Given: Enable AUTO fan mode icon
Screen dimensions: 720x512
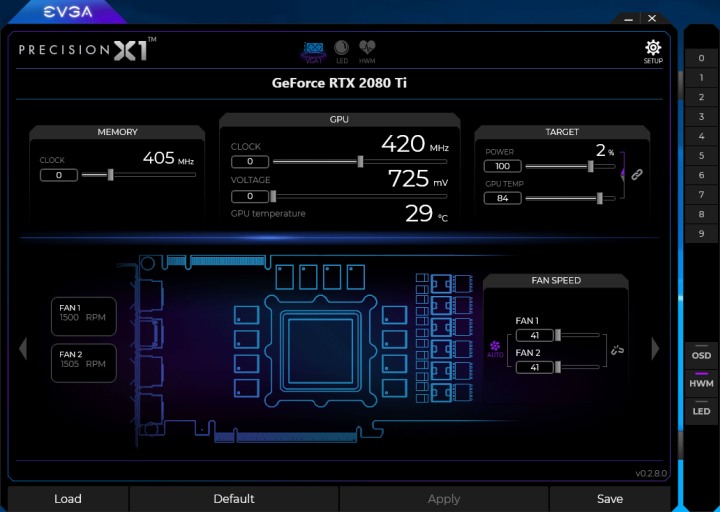Looking at the screenshot, I should point(495,349).
